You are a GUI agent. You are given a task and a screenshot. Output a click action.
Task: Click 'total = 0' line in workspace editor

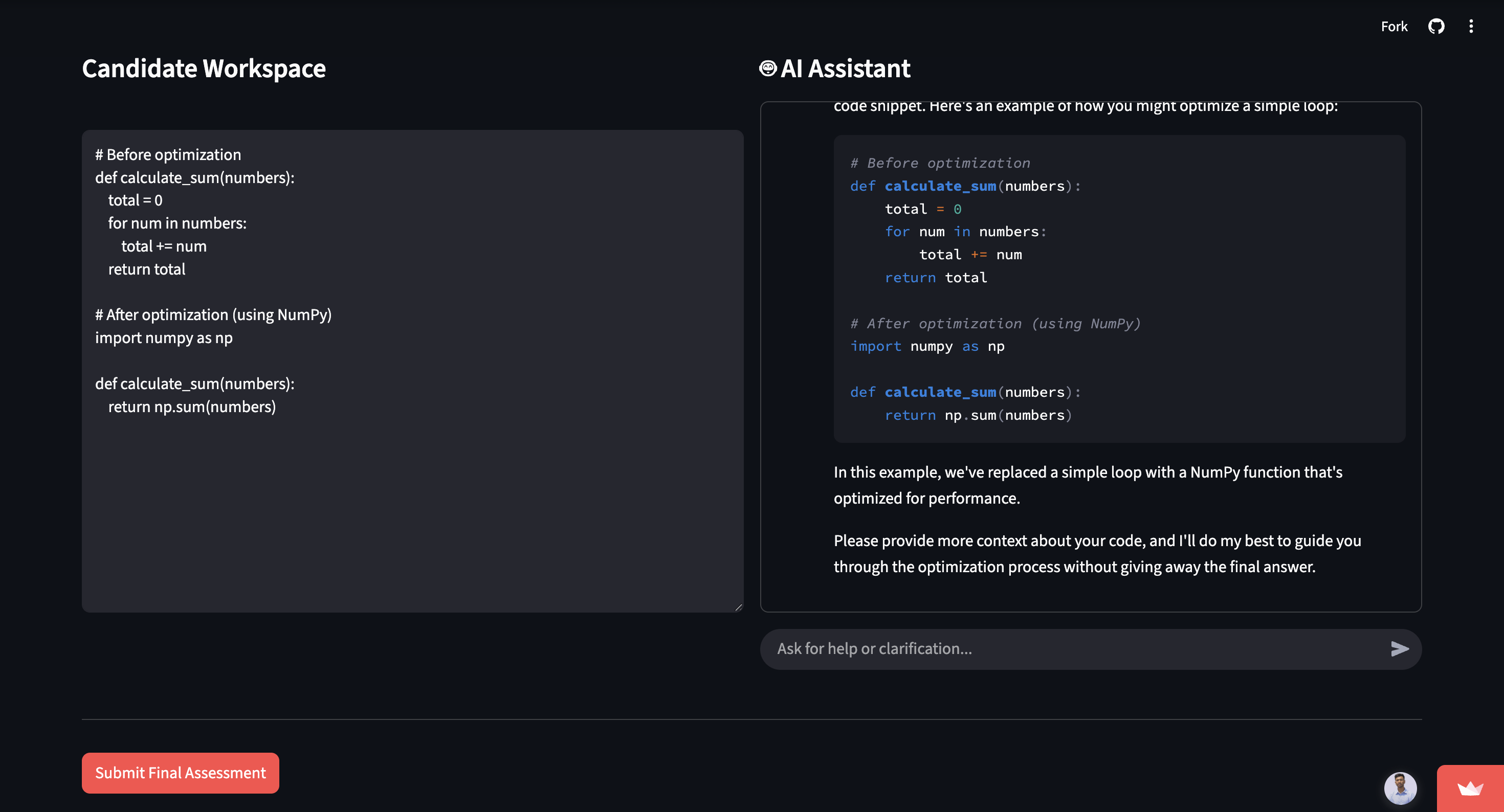click(x=135, y=200)
